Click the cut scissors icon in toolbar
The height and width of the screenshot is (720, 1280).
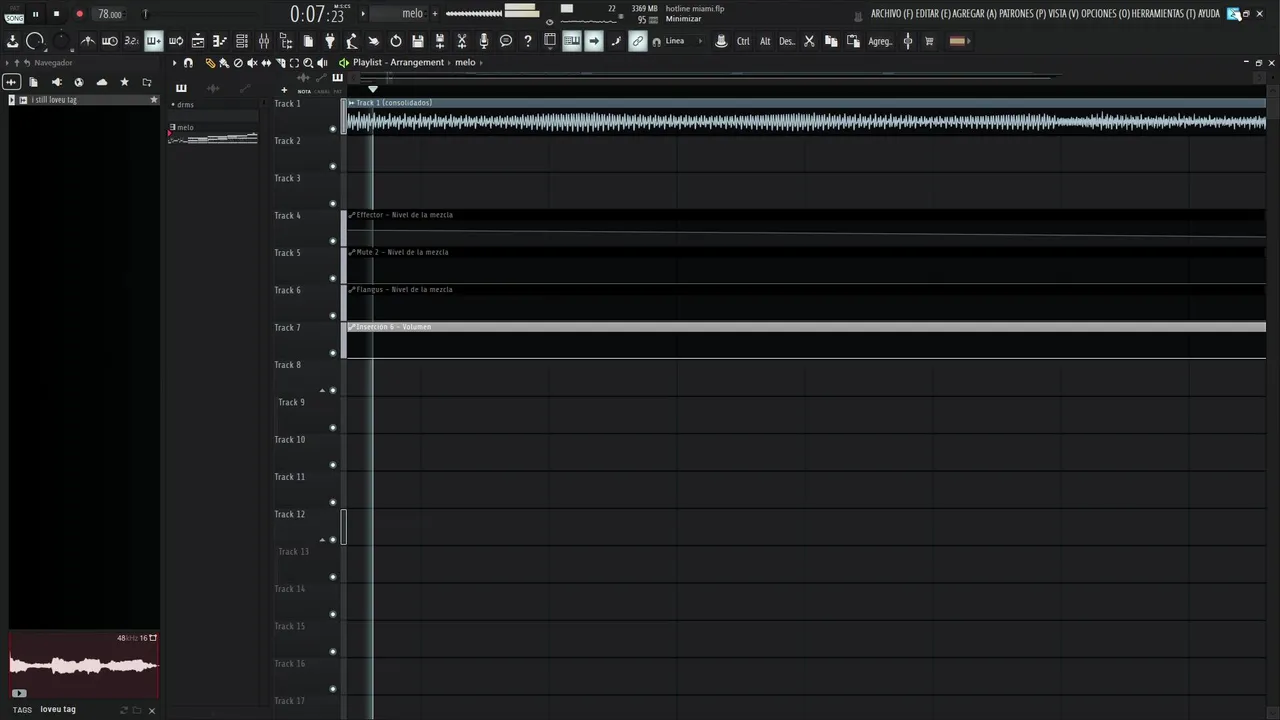tap(809, 41)
